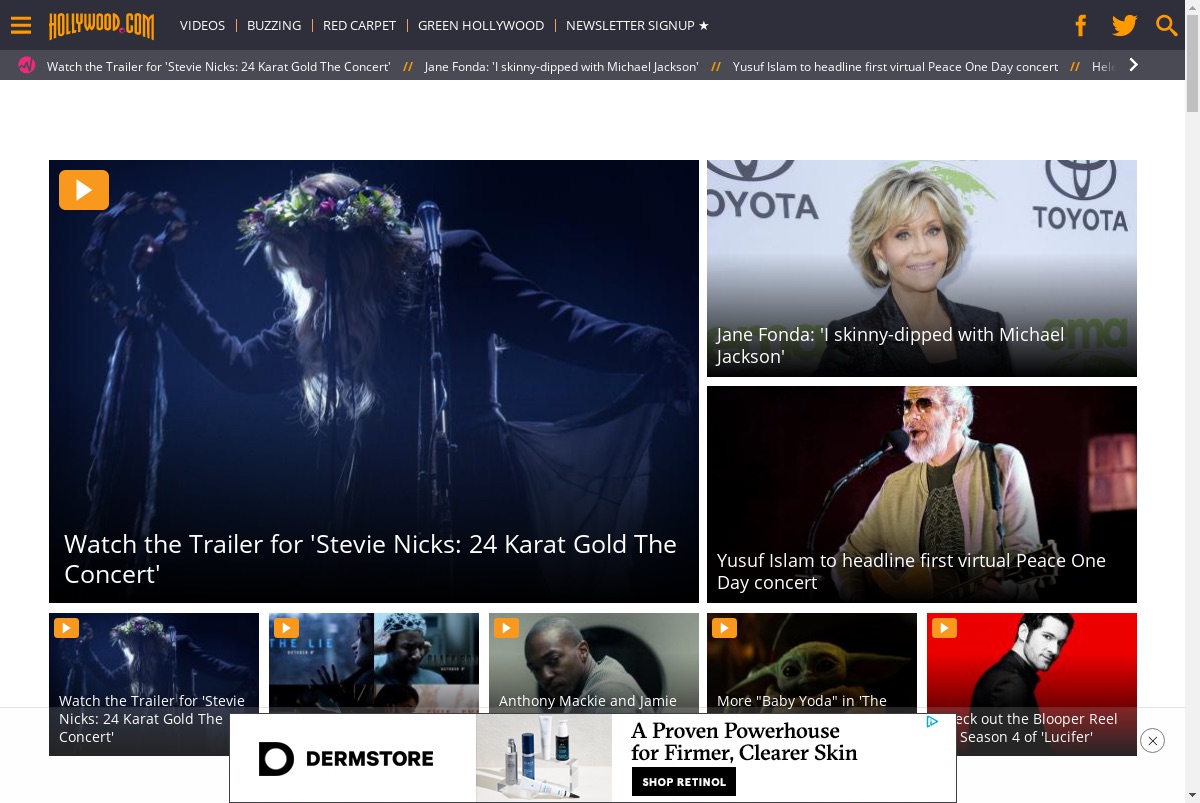The height and width of the screenshot is (803, 1200).
Task: Close the bottom Dermstore ad banner
Action: 1152,741
